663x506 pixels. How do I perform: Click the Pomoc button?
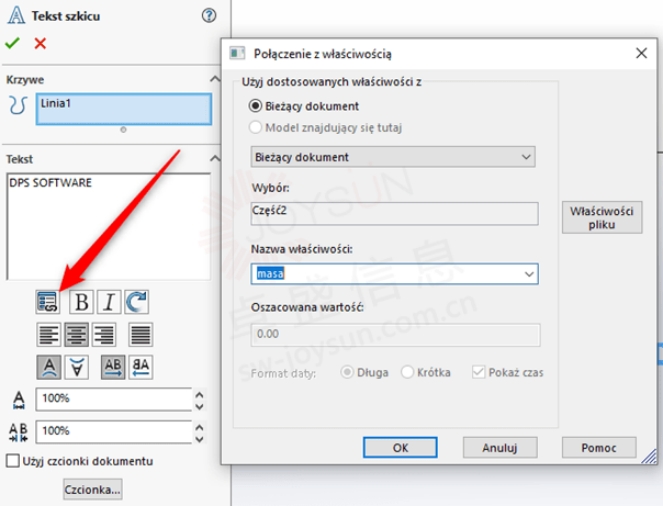pos(599,447)
